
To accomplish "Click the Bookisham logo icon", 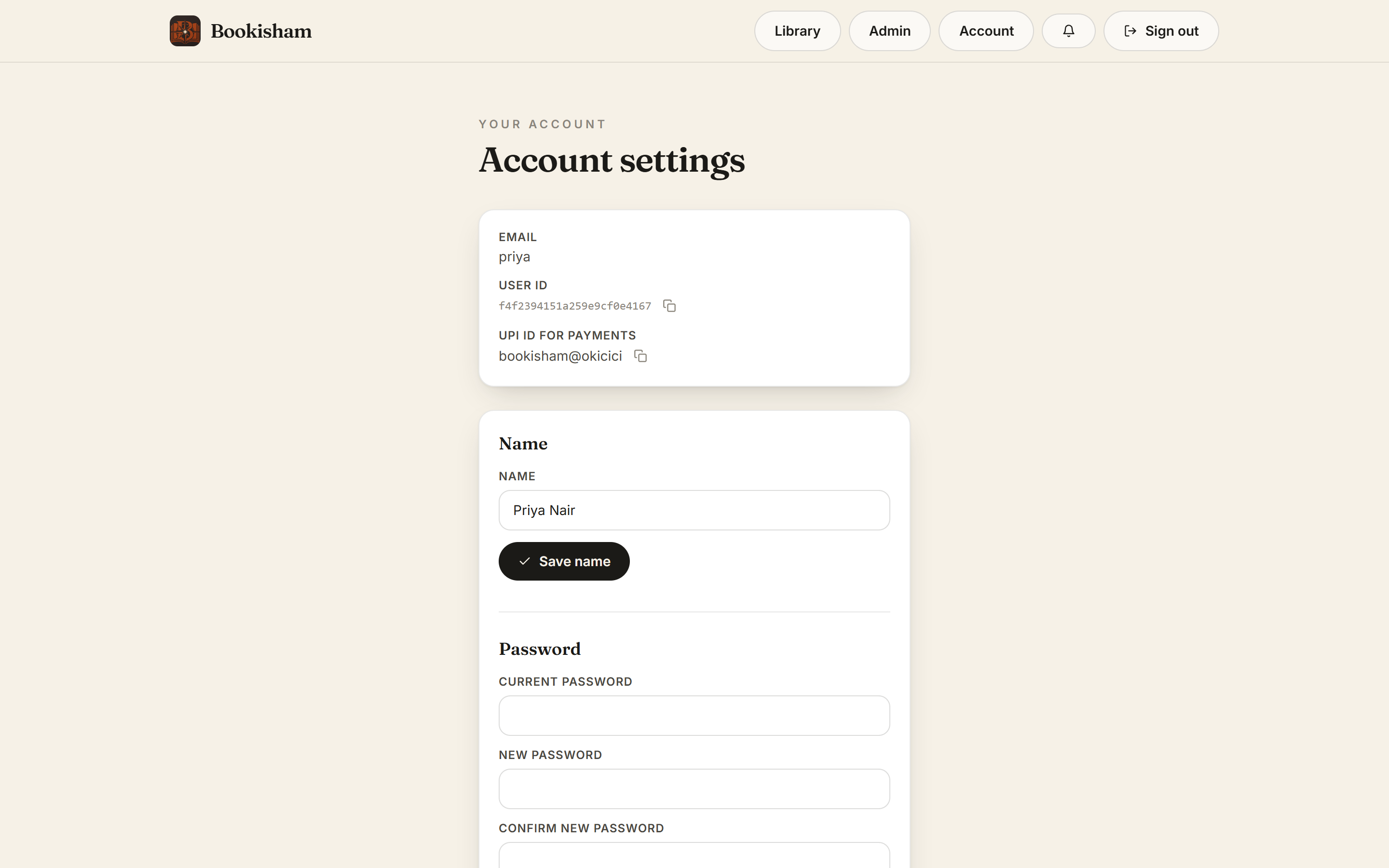I will [185, 31].
